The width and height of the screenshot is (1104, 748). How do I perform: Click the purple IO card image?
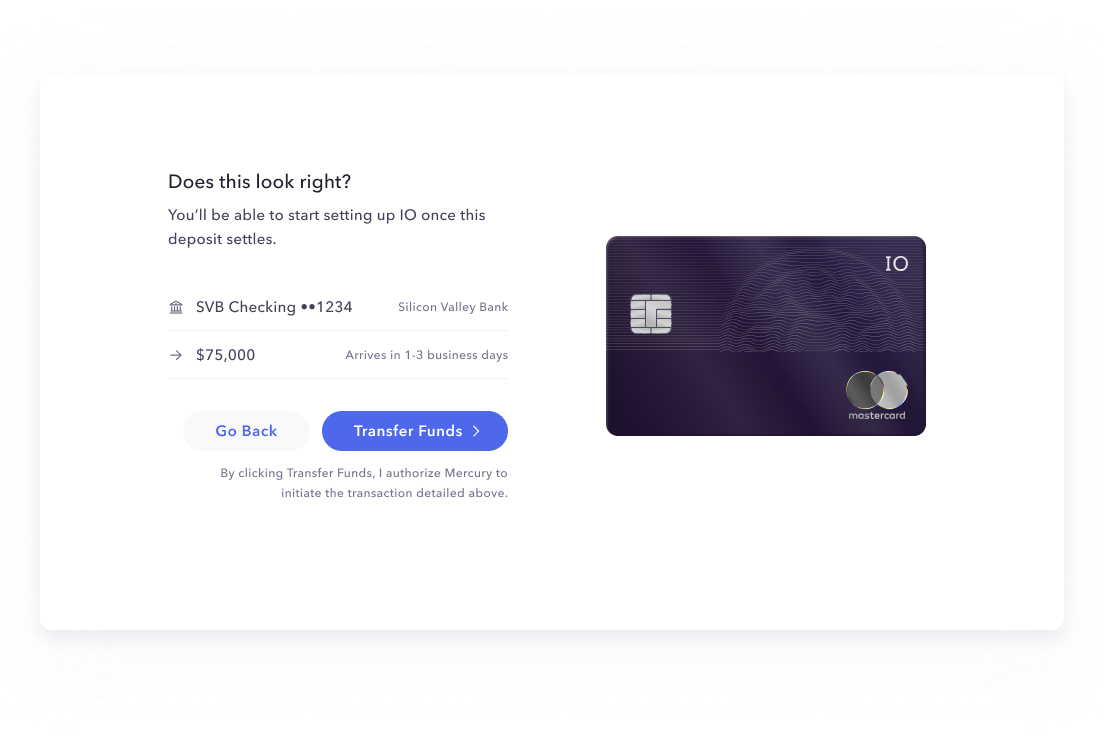[x=766, y=336]
